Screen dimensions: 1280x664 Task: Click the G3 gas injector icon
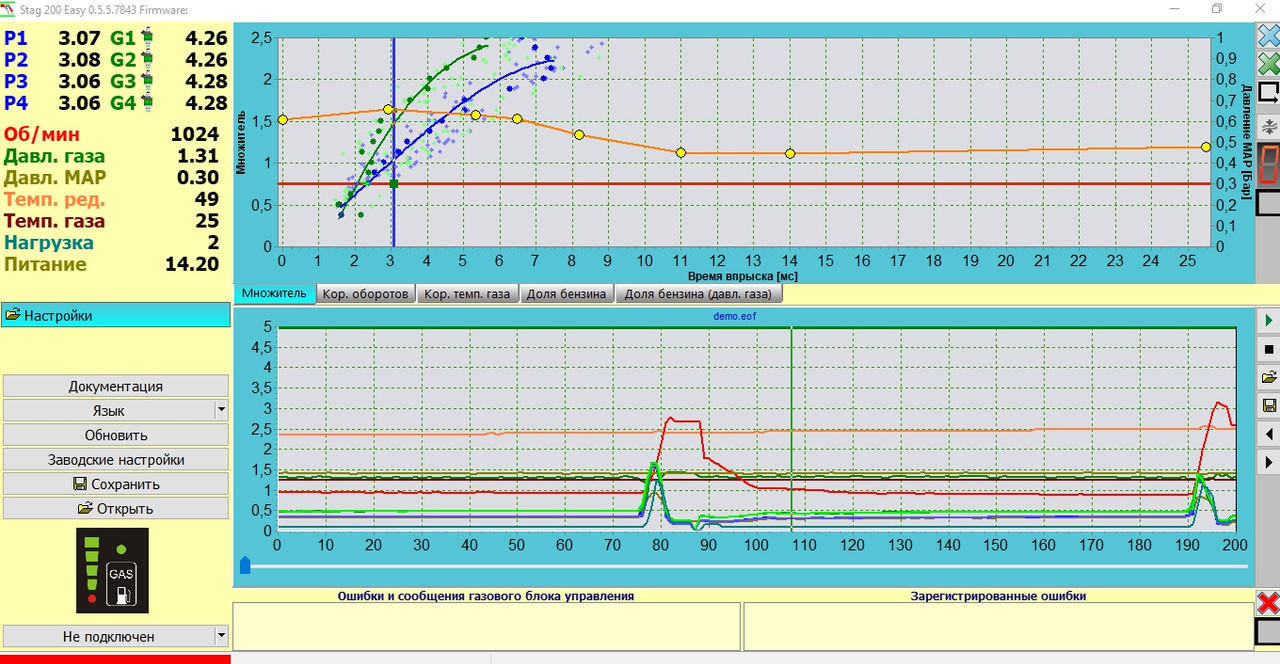146,82
